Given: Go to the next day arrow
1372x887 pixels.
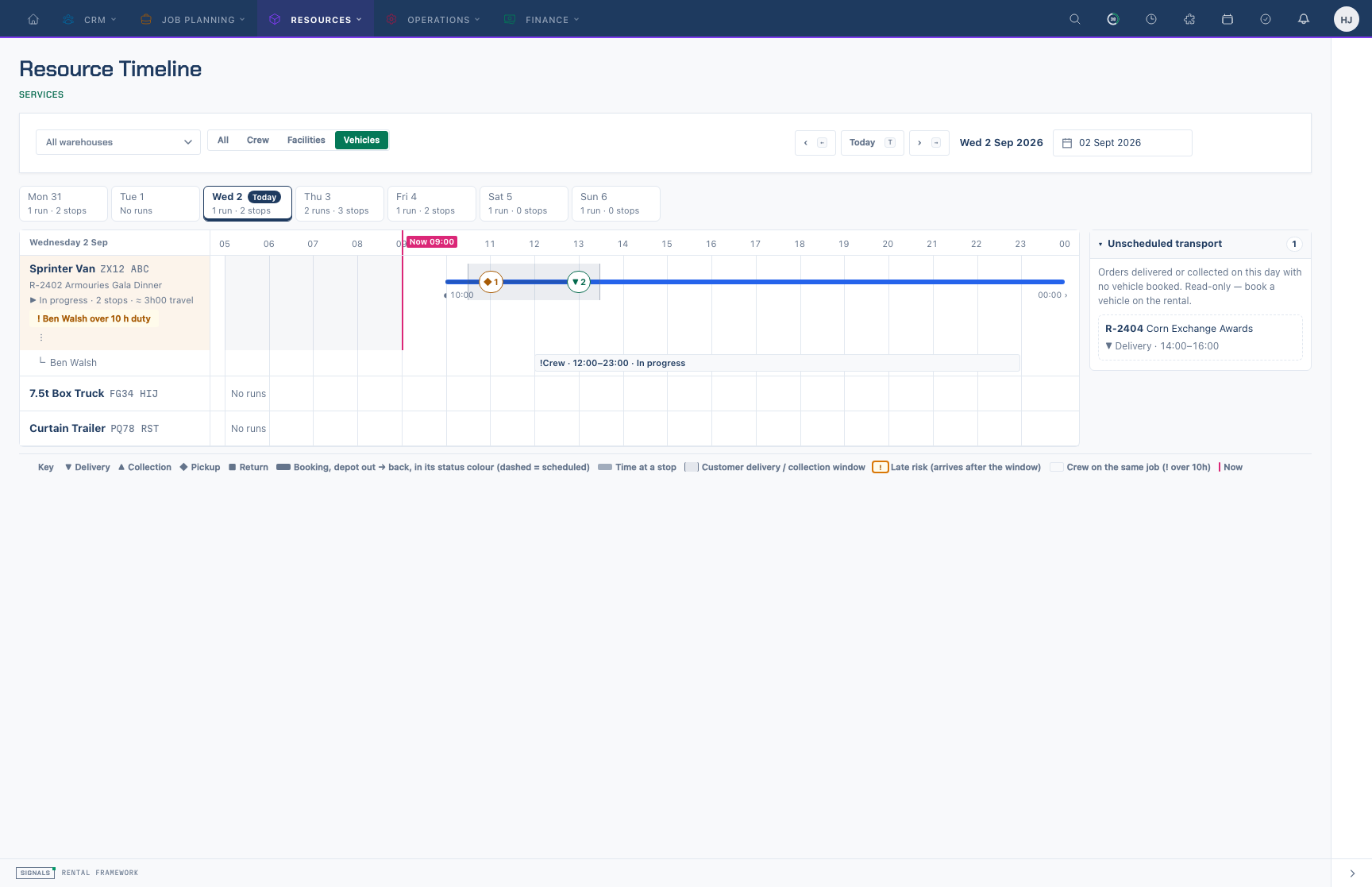Looking at the screenshot, I should (x=929, y=143).
